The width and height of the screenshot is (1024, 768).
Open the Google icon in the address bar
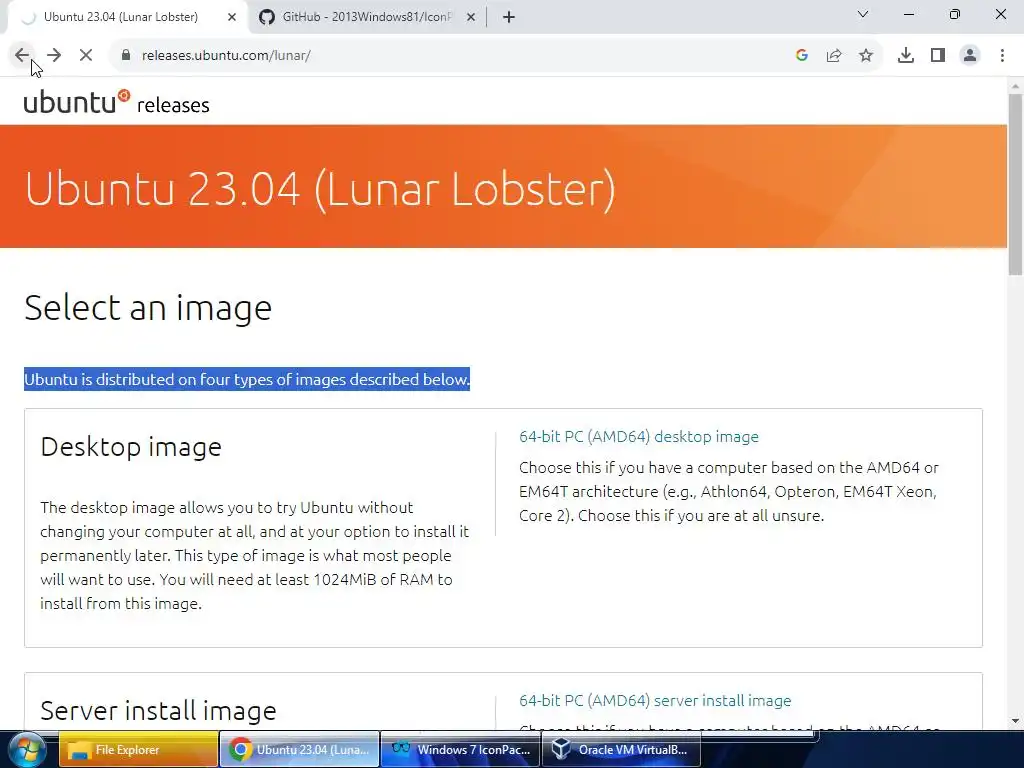802,56
